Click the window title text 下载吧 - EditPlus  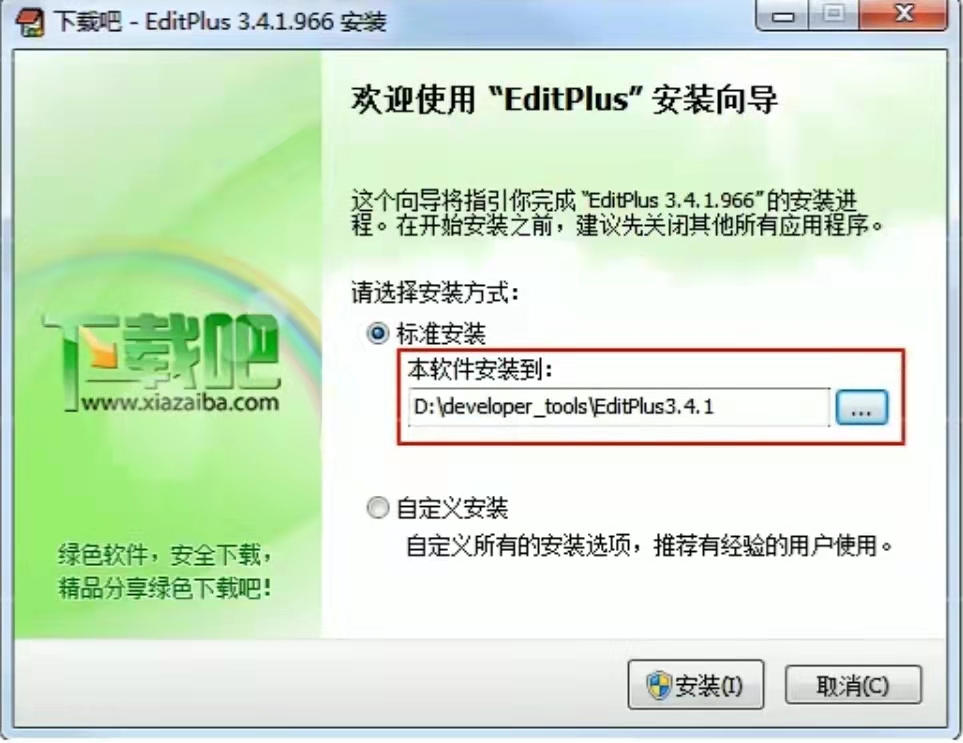click(x=220, y=22)
